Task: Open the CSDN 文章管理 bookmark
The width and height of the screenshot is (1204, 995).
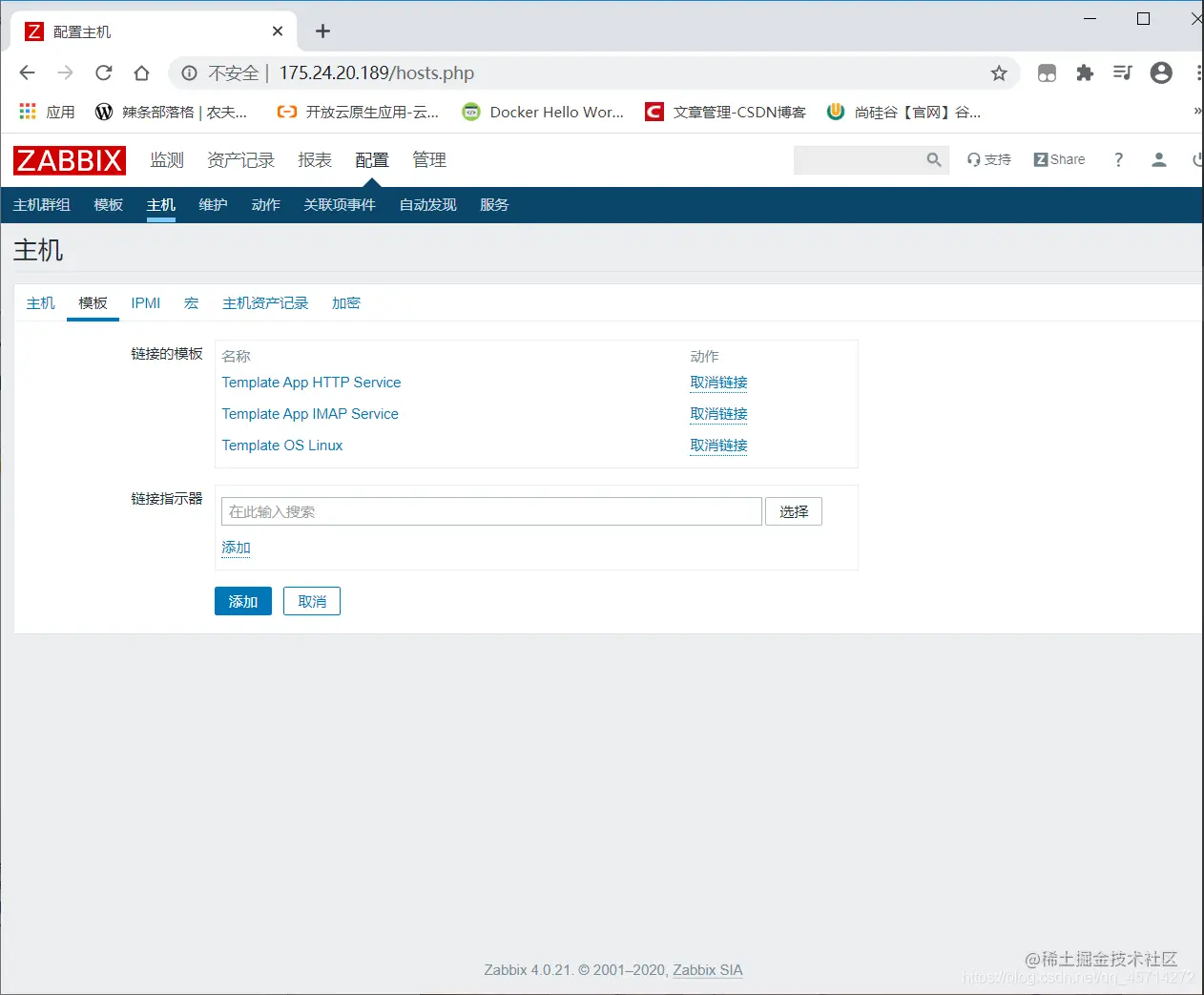Action: point(725,112)
